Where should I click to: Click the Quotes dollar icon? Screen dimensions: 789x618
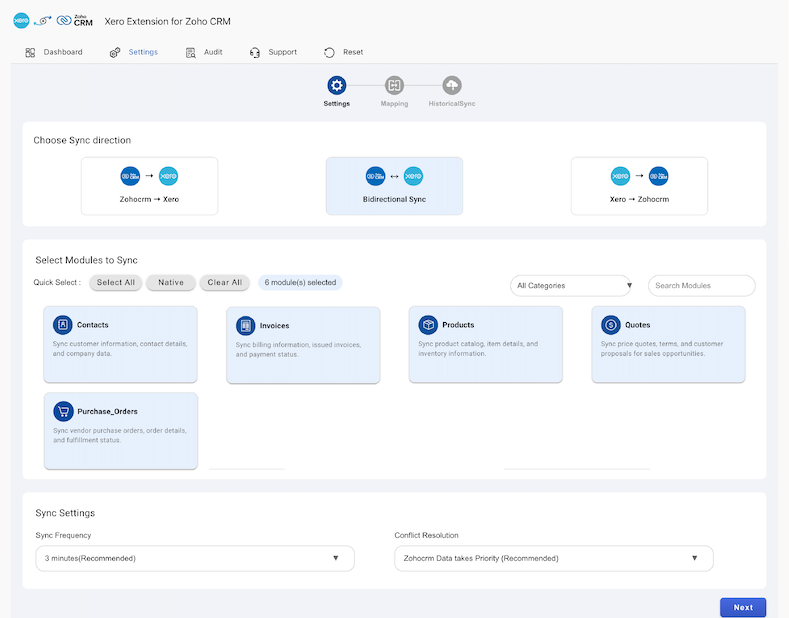tap(611, 325)
